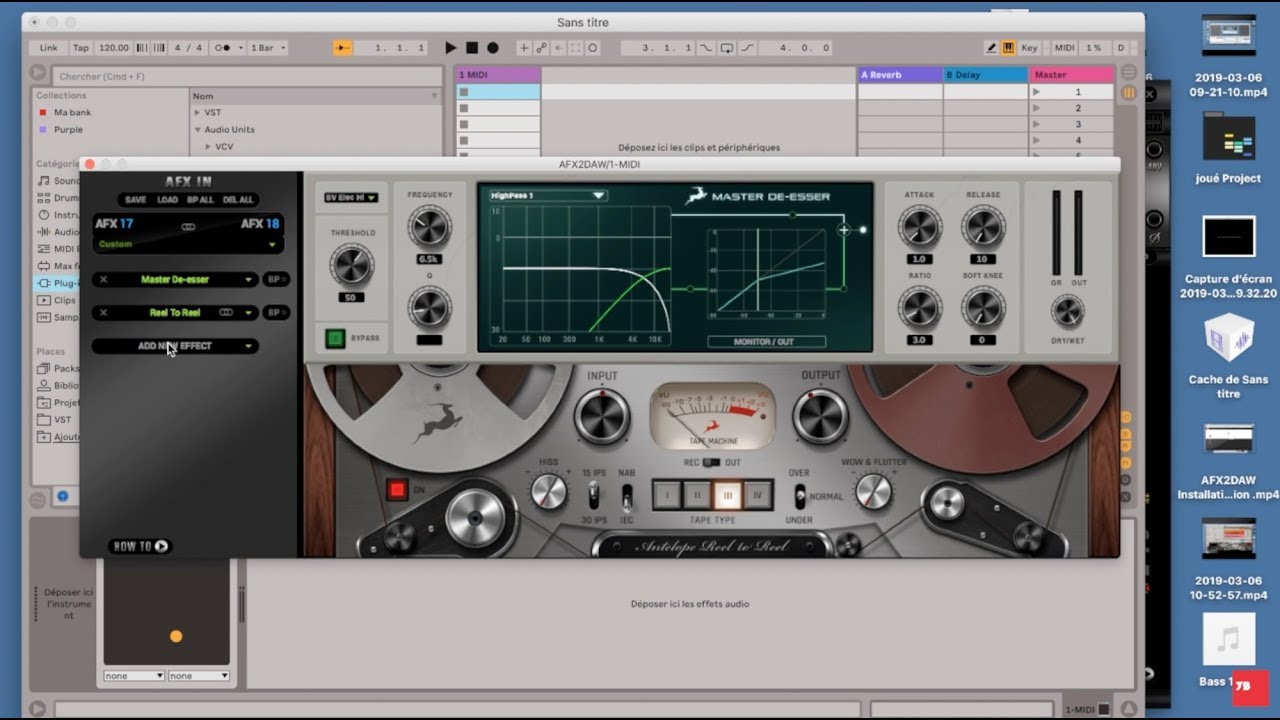1280x720 pixels.
Task: Click the MIDI arrangement overdub plus icon
Action: pyautogui.click(x=524, y=48)
